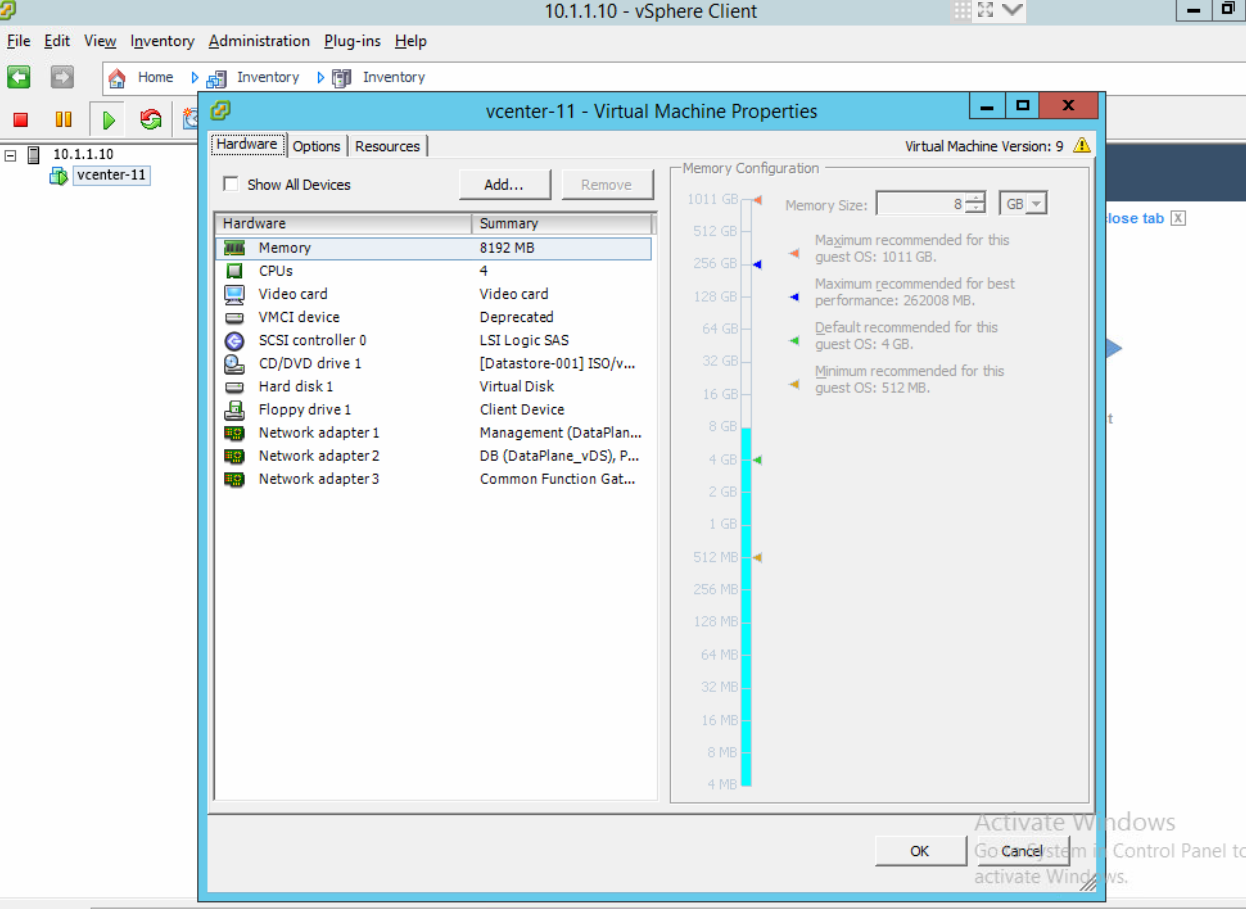This screenshot has width=1246, height=909.
Task: Click the Hard disk 1 icon
Action: 234,387
